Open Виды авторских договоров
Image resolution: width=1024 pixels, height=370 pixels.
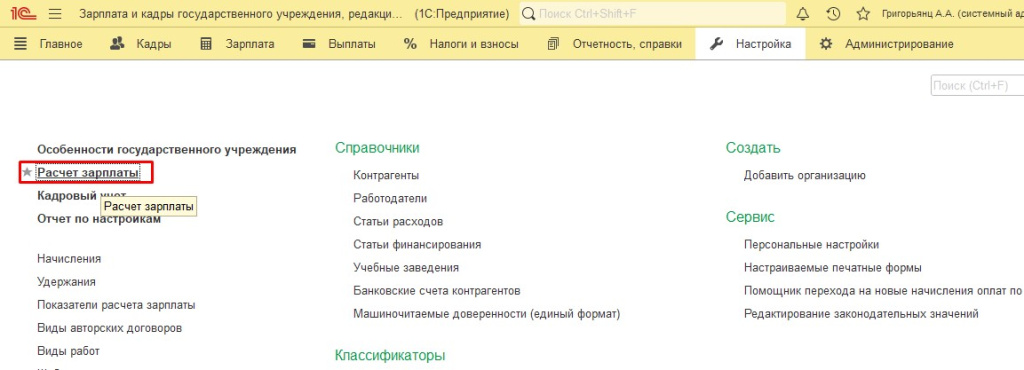tap(109, 328)
